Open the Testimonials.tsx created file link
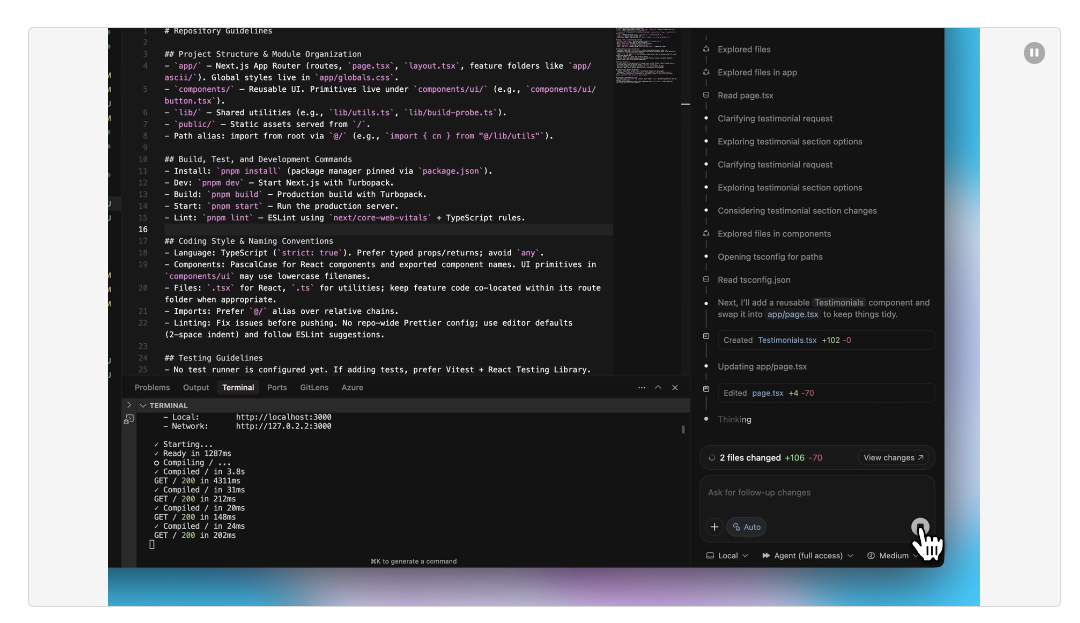Image resolution: width=1080 pixels, height=623 pixels. tap(787, 340)
